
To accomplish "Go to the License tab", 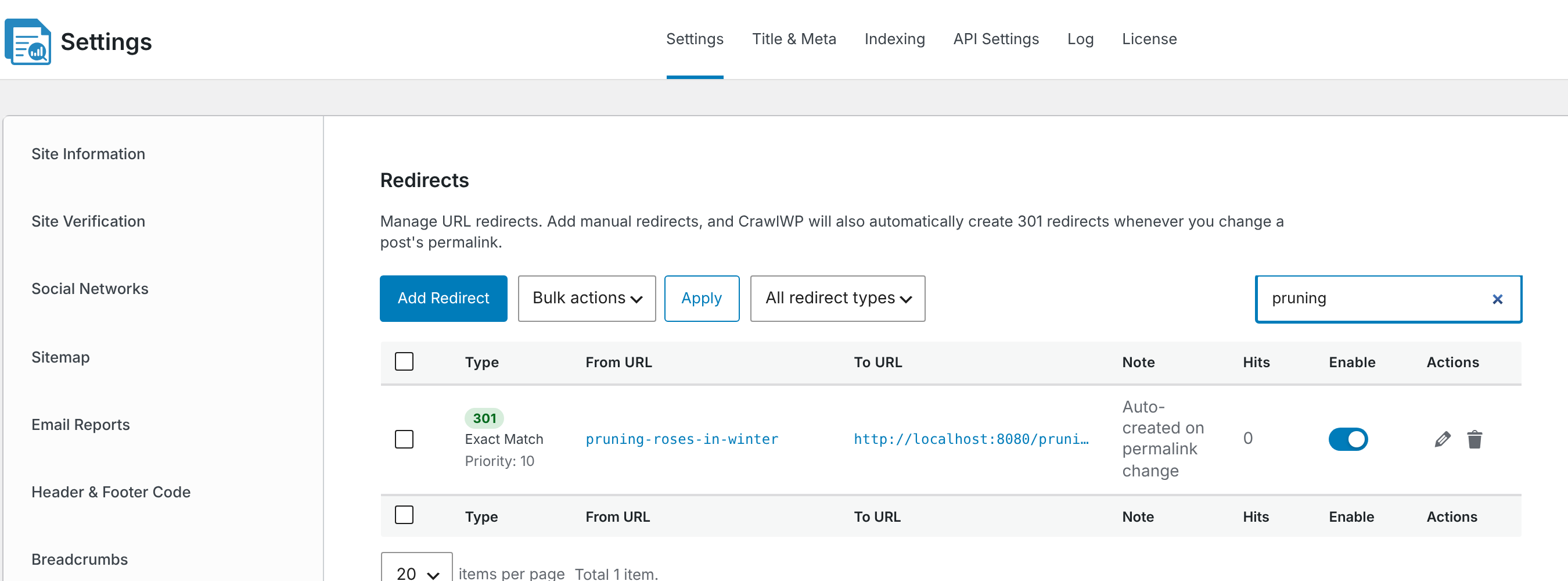I will tap(1149, 39).
